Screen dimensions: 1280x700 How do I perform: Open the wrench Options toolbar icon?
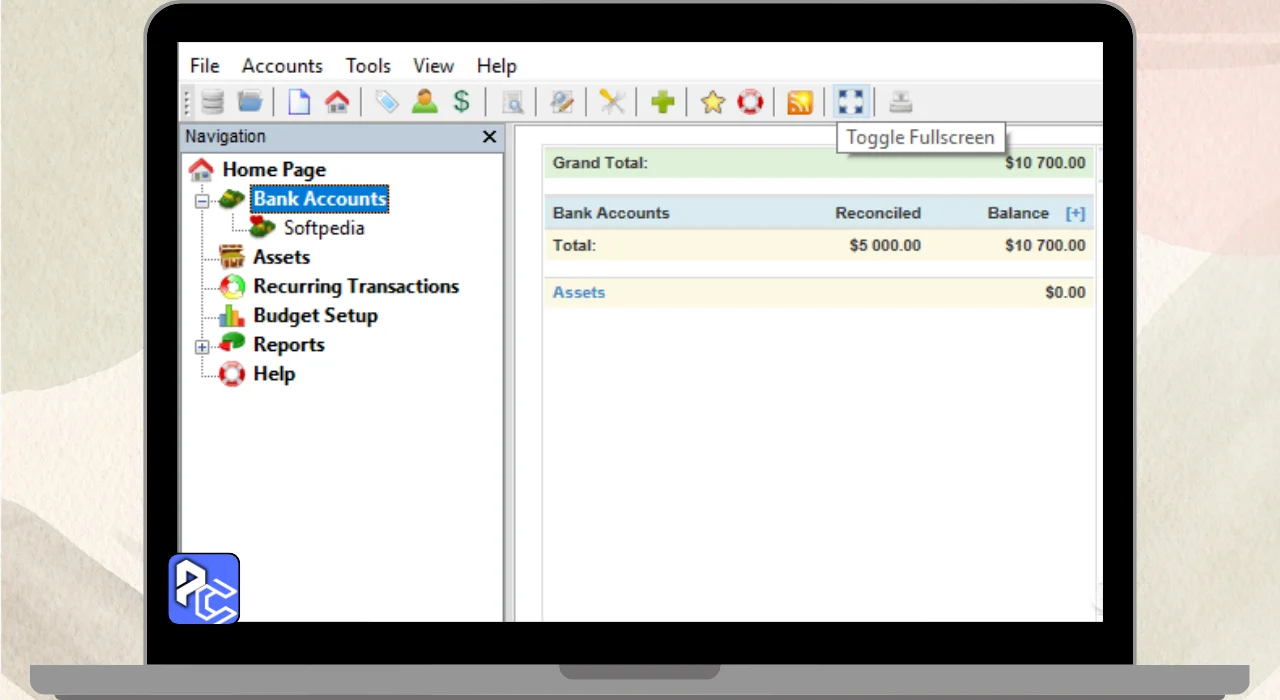coord(612,102)
